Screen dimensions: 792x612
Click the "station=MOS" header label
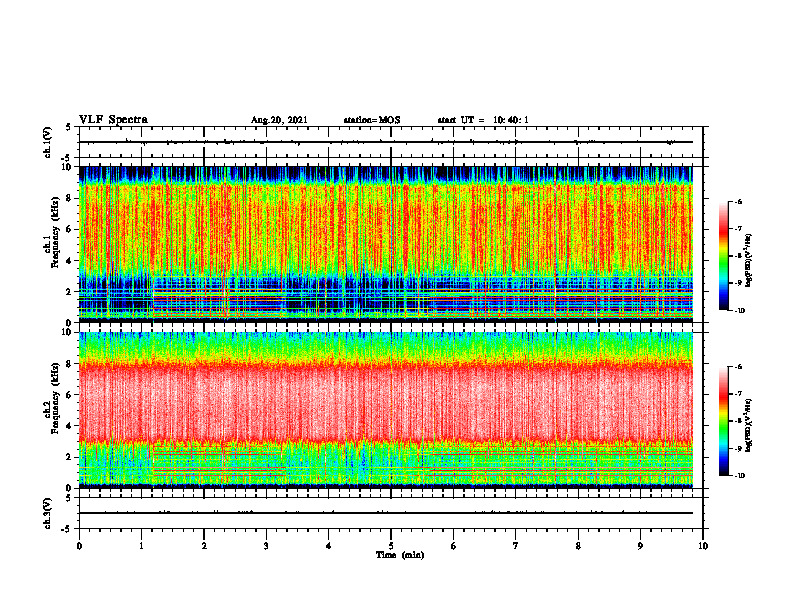372,120
